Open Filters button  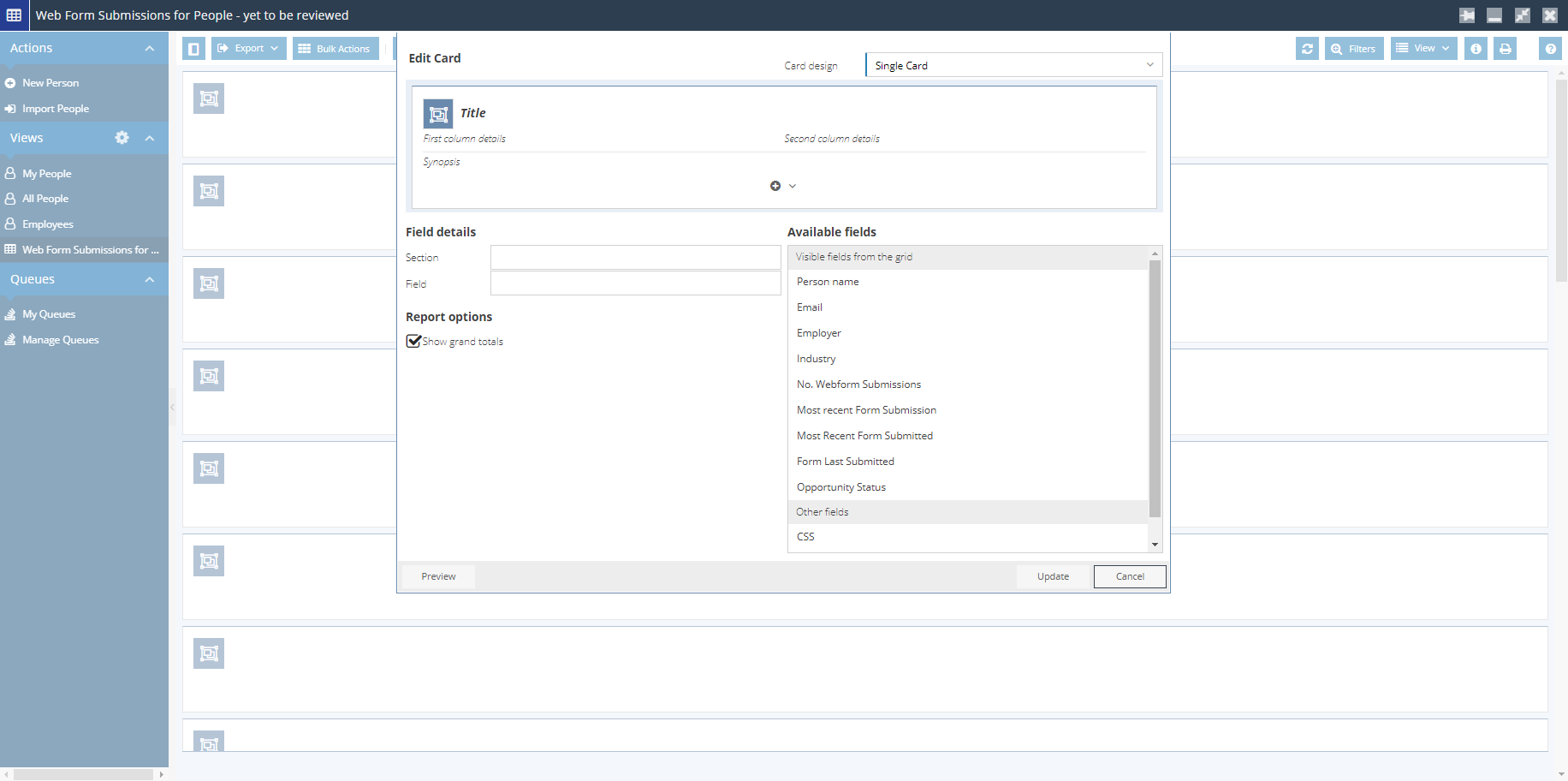(1354, 49)
